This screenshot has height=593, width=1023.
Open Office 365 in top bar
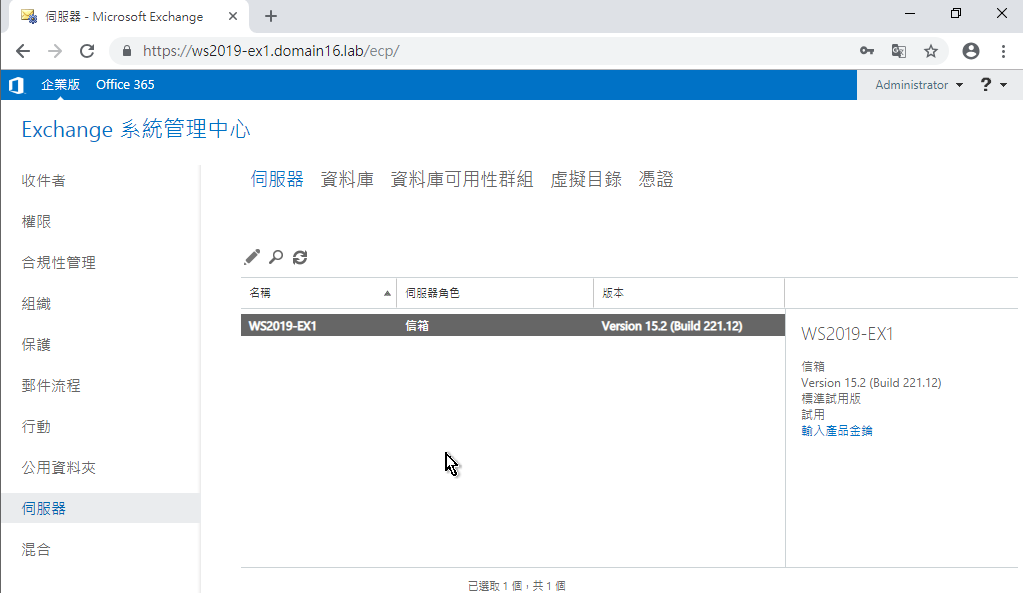[125, 85]
